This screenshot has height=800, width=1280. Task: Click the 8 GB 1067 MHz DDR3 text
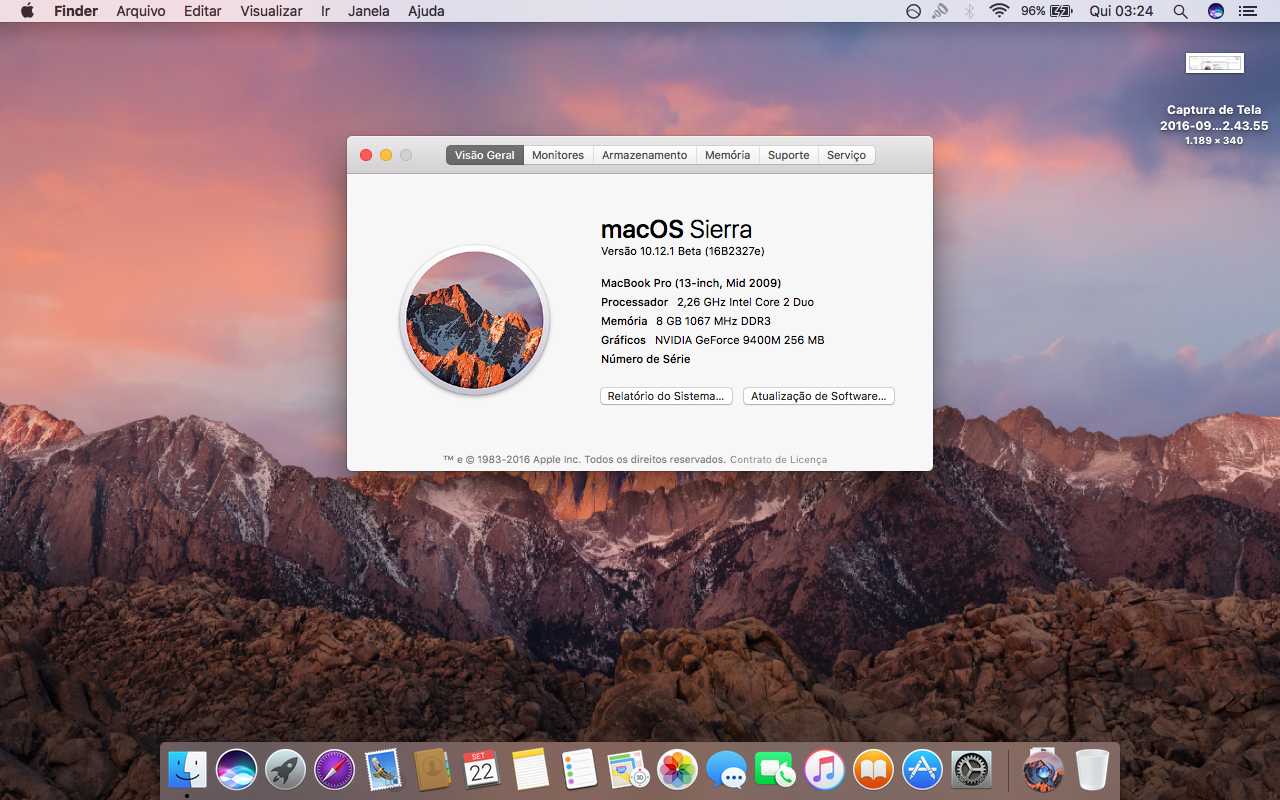pyautogui.click(x=713, y=321)
